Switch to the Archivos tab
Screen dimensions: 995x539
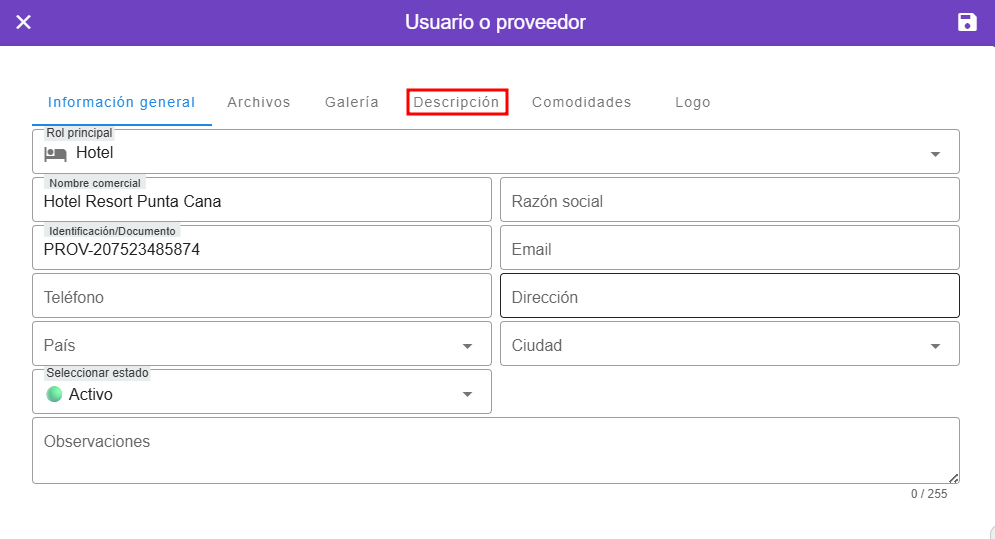point(258,102)
